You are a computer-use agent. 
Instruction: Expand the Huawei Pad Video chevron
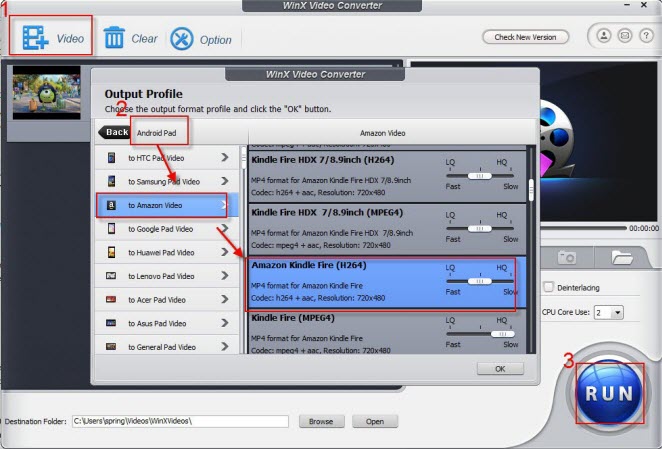[225, 252]
